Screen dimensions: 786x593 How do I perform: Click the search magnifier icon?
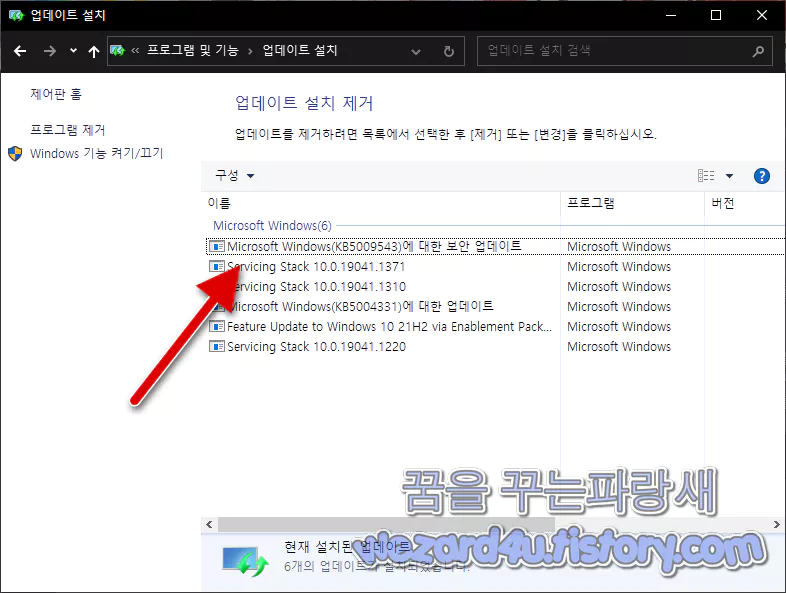[758, 51]
